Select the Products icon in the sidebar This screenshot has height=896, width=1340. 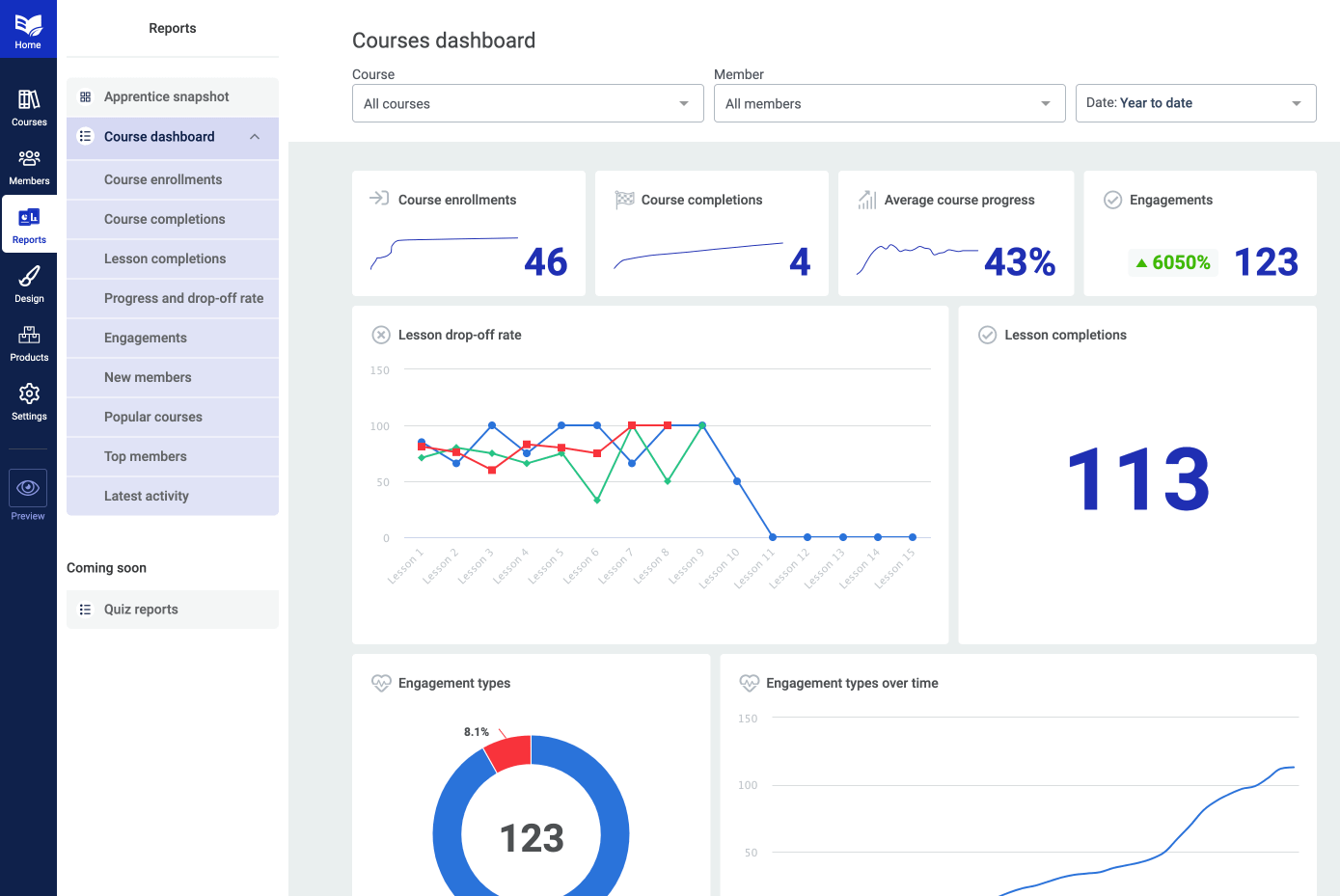28,341
